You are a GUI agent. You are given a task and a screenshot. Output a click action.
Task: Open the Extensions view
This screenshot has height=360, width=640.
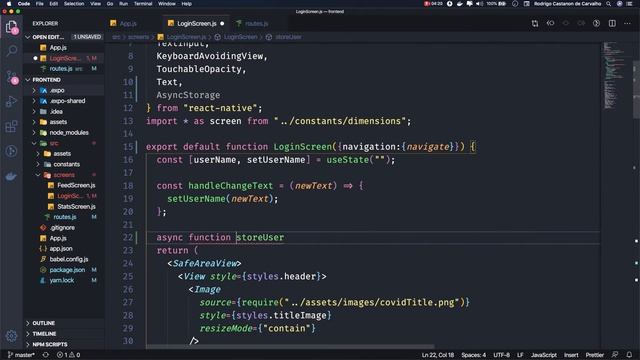coord(11,126)
